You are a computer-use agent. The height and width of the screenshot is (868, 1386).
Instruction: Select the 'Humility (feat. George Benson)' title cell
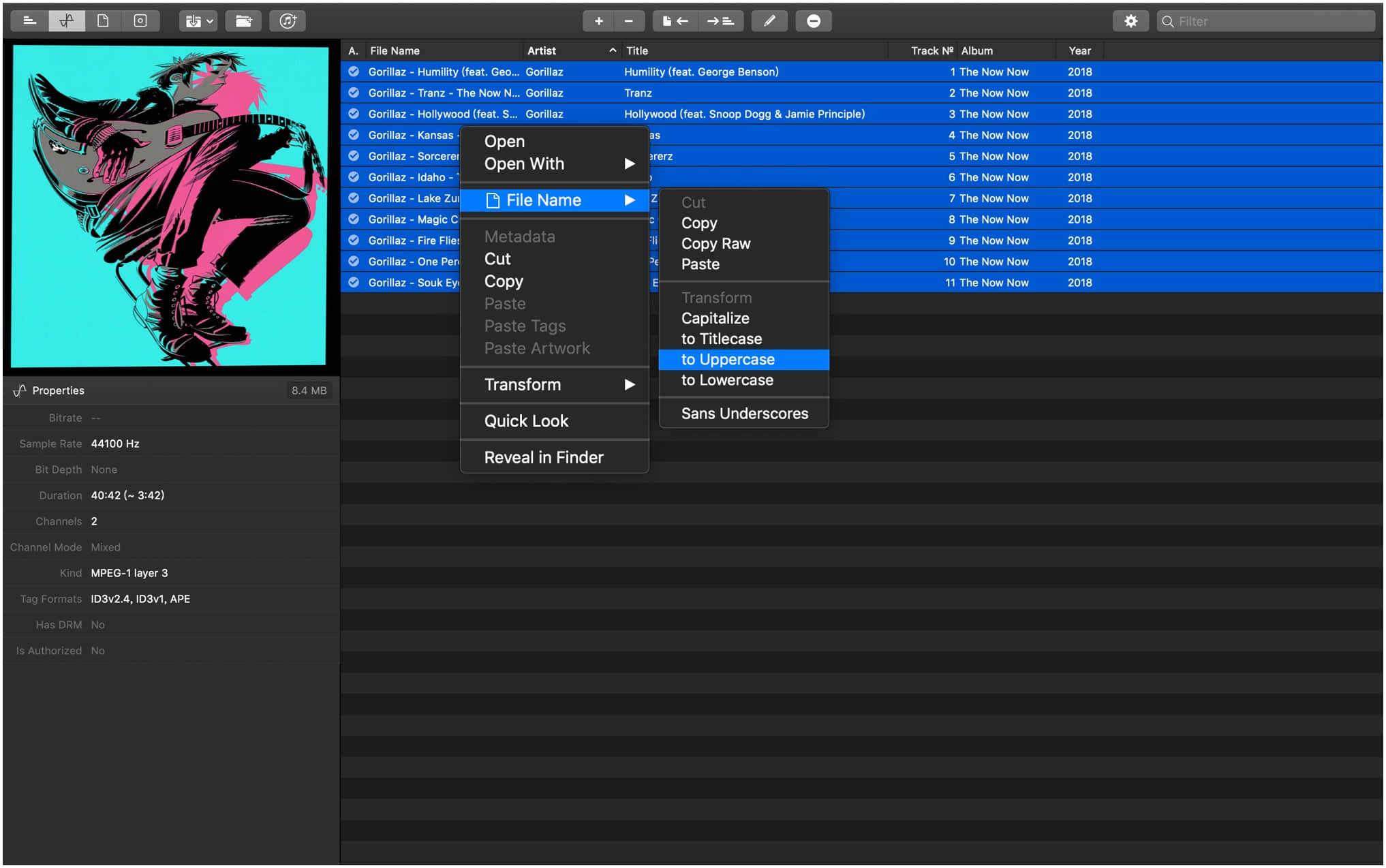(701, 72)
